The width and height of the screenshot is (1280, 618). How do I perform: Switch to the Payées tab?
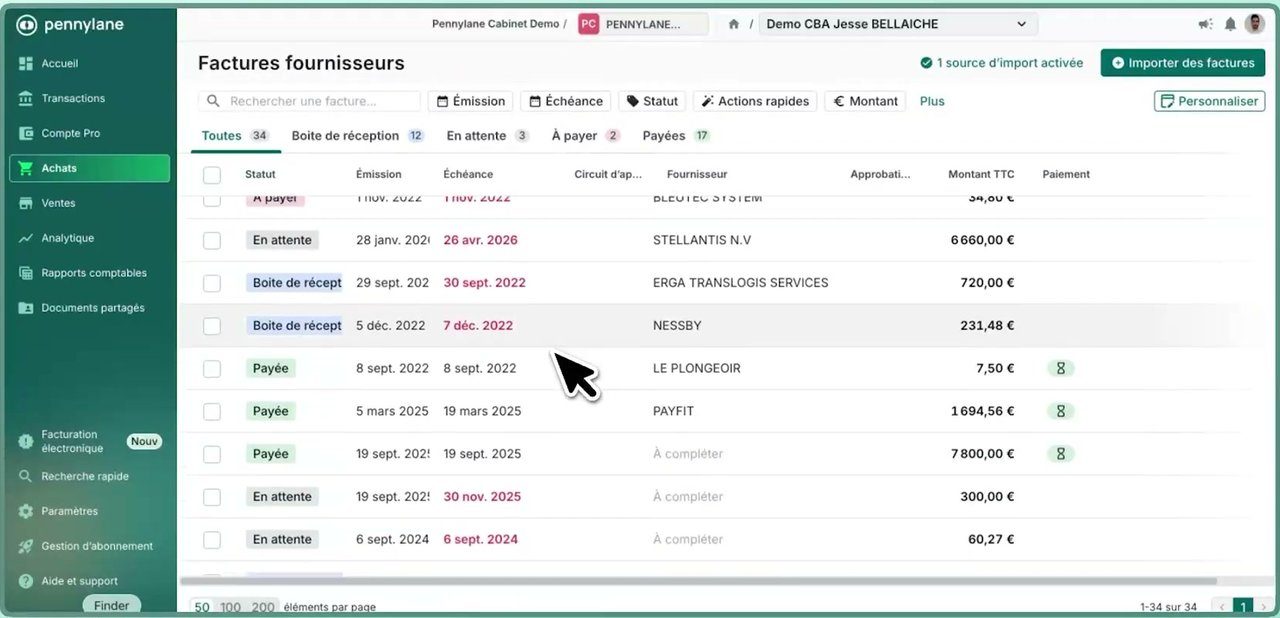coord(676,136)
